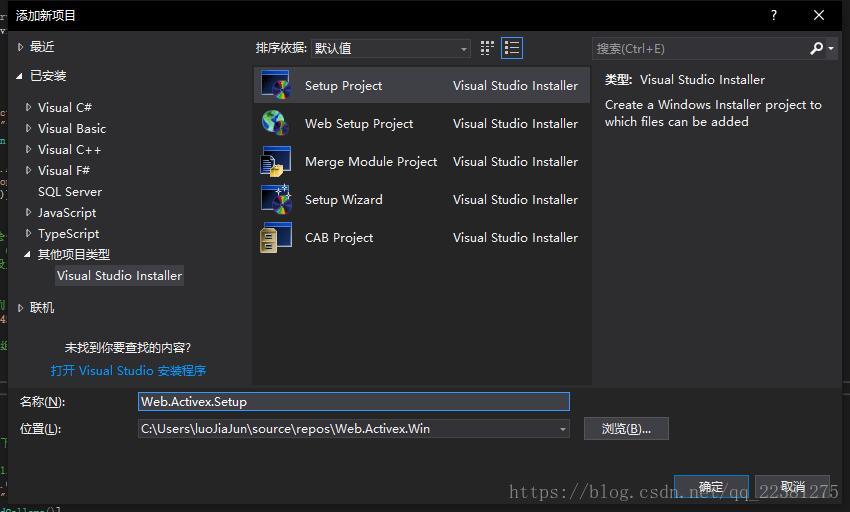Select the Setup Wizard template name

click(x=344, y=200)
